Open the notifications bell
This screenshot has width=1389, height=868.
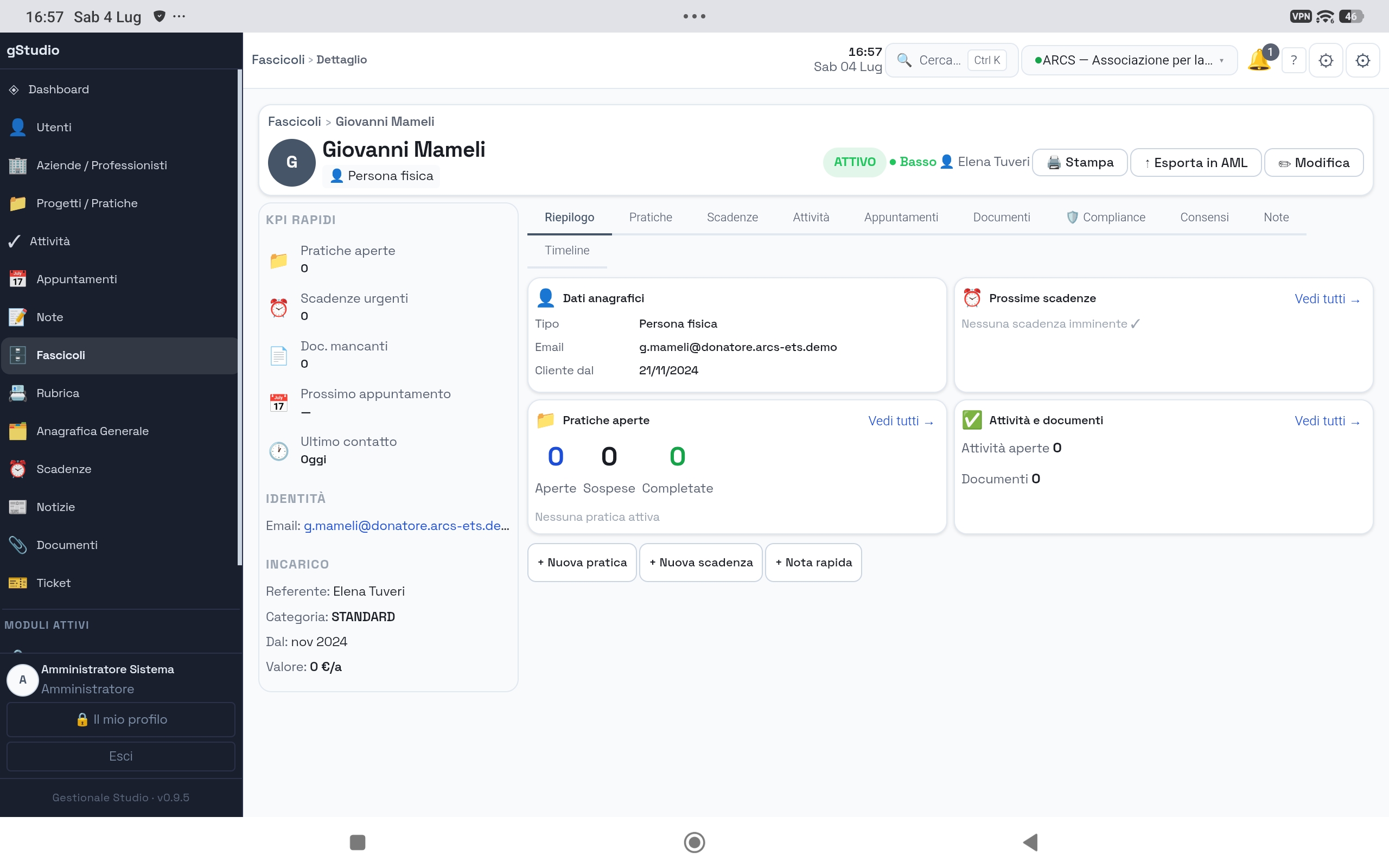pos(1259,60)
